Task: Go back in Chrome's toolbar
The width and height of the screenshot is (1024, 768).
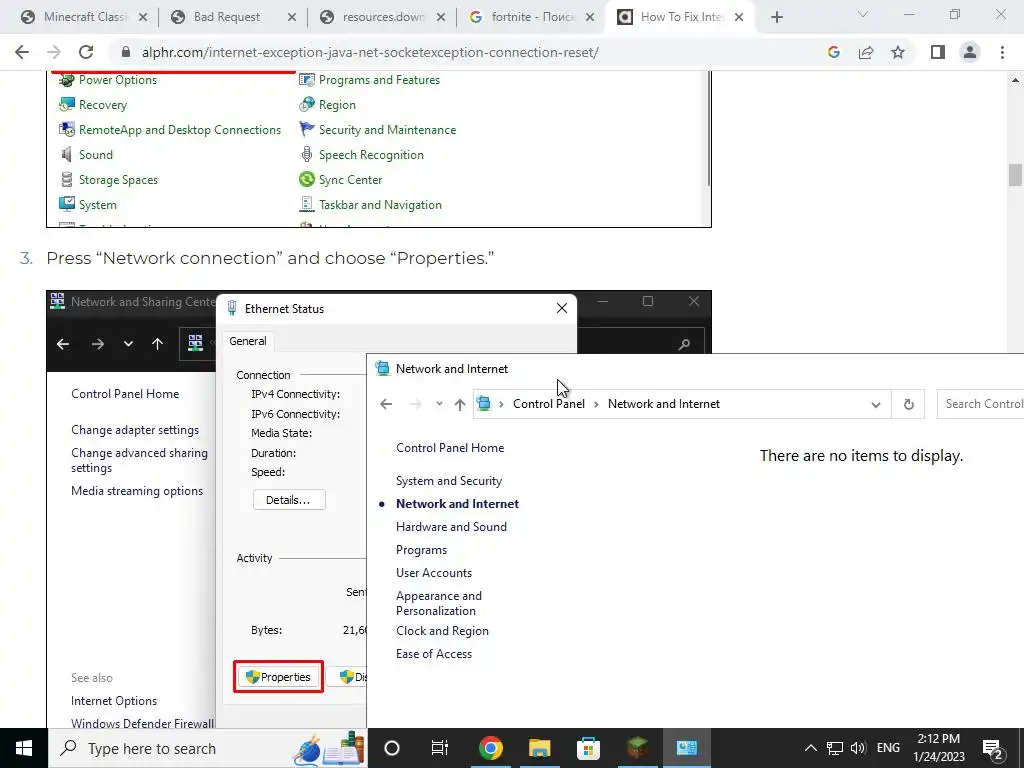Action: click(22, 52)
